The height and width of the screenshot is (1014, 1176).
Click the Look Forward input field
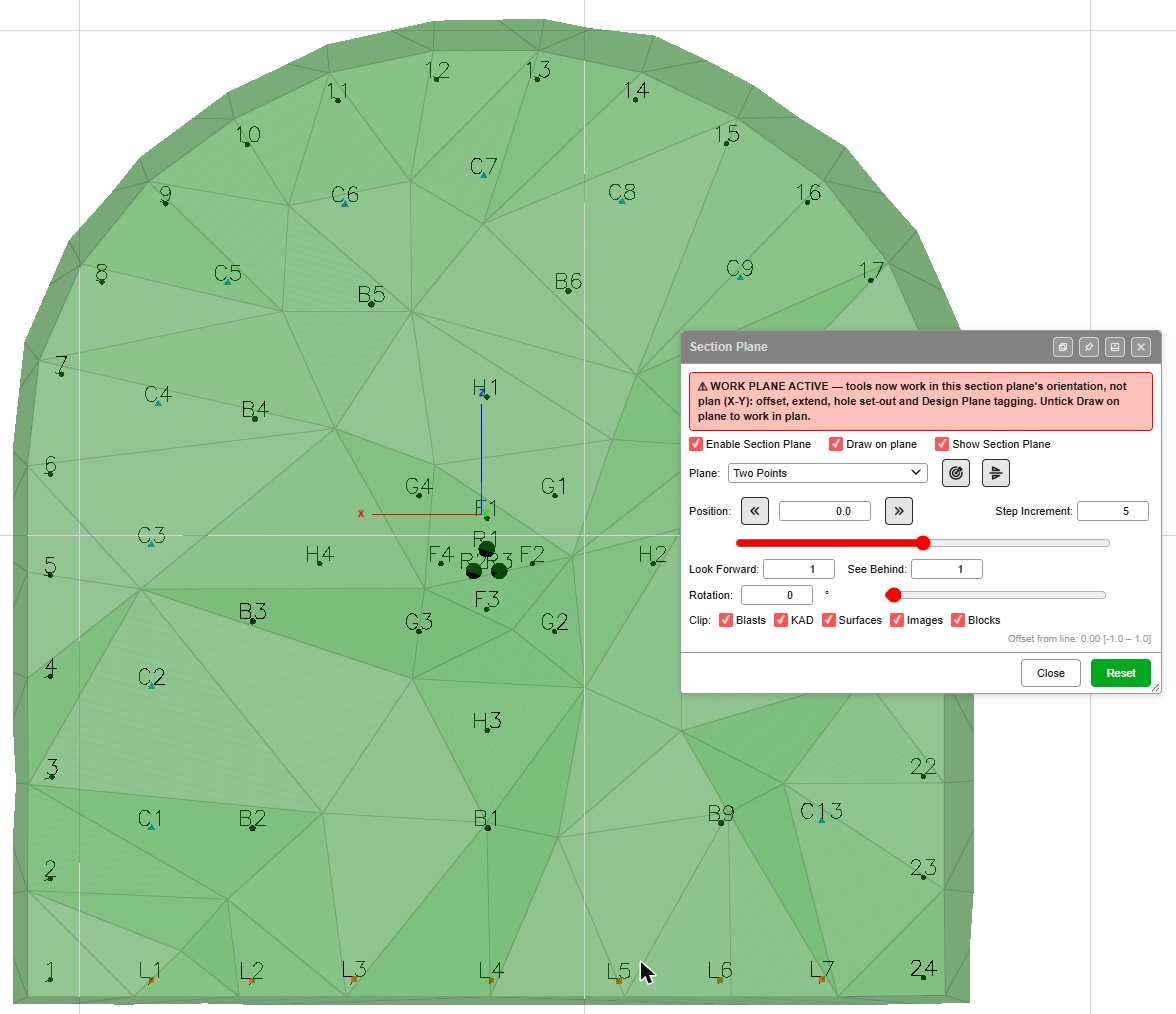[799, 569]
